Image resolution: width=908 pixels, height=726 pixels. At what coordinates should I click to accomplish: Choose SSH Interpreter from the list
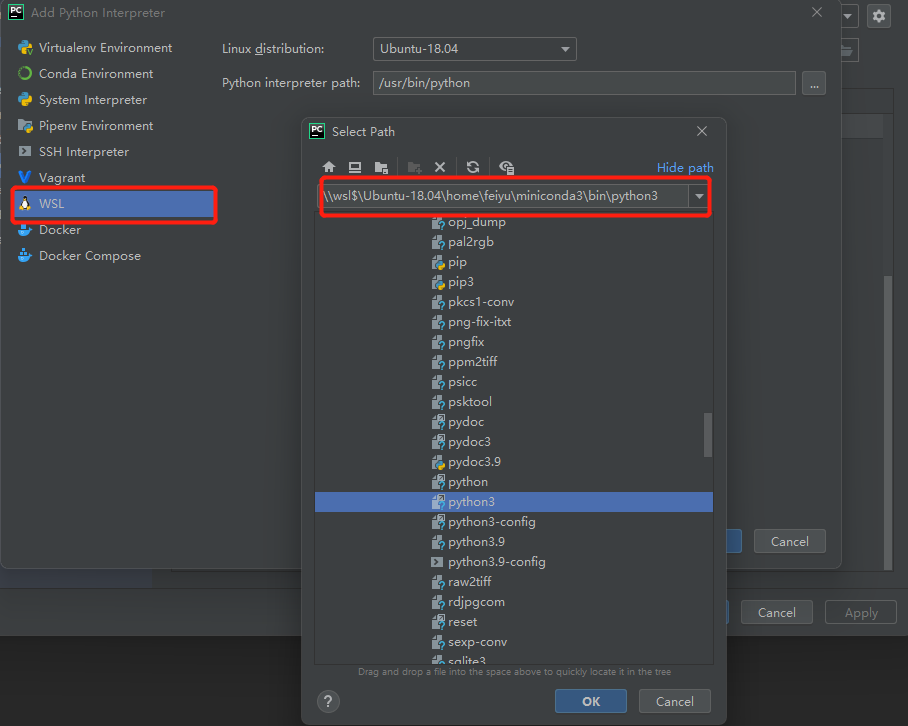[84, 152]
